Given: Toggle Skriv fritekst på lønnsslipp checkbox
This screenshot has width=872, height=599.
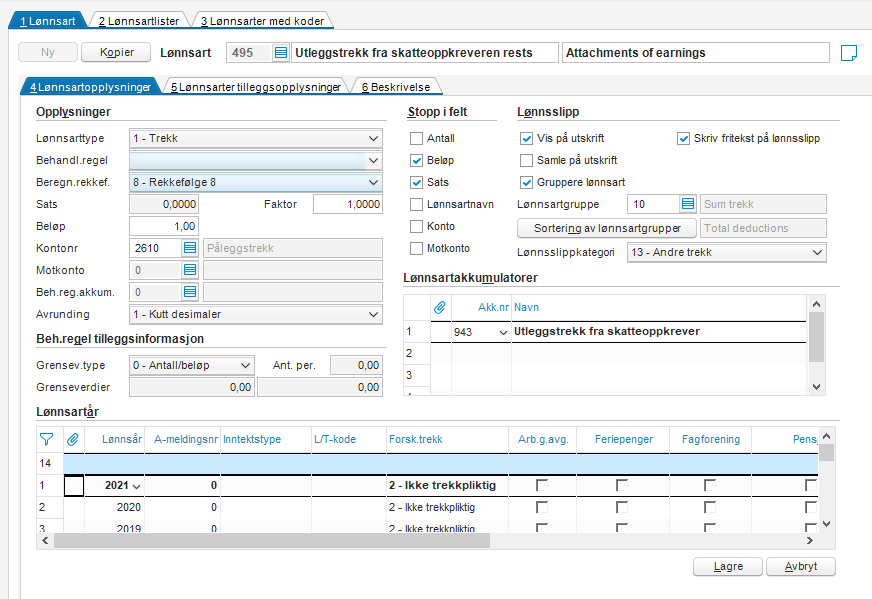Looking at the screenshot, I should pos(683,138).
